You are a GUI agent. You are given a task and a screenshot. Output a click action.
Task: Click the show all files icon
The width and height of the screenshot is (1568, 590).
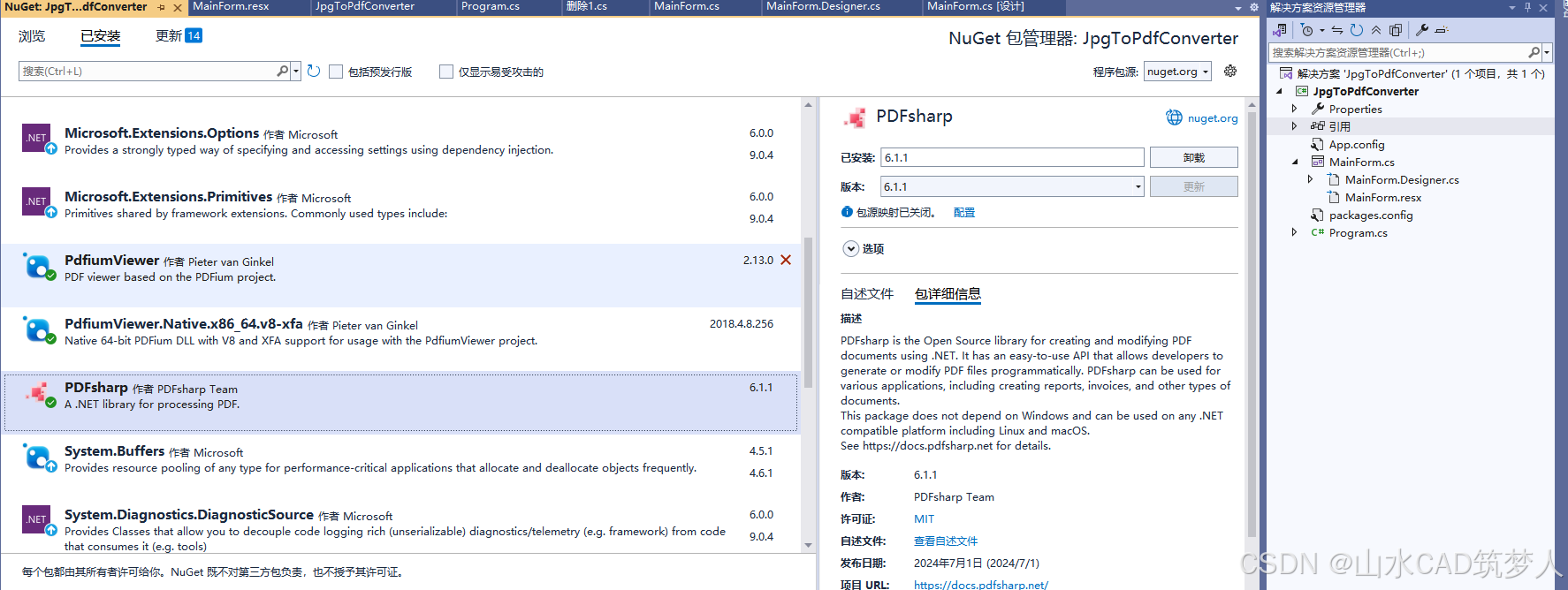[1396, 30]
